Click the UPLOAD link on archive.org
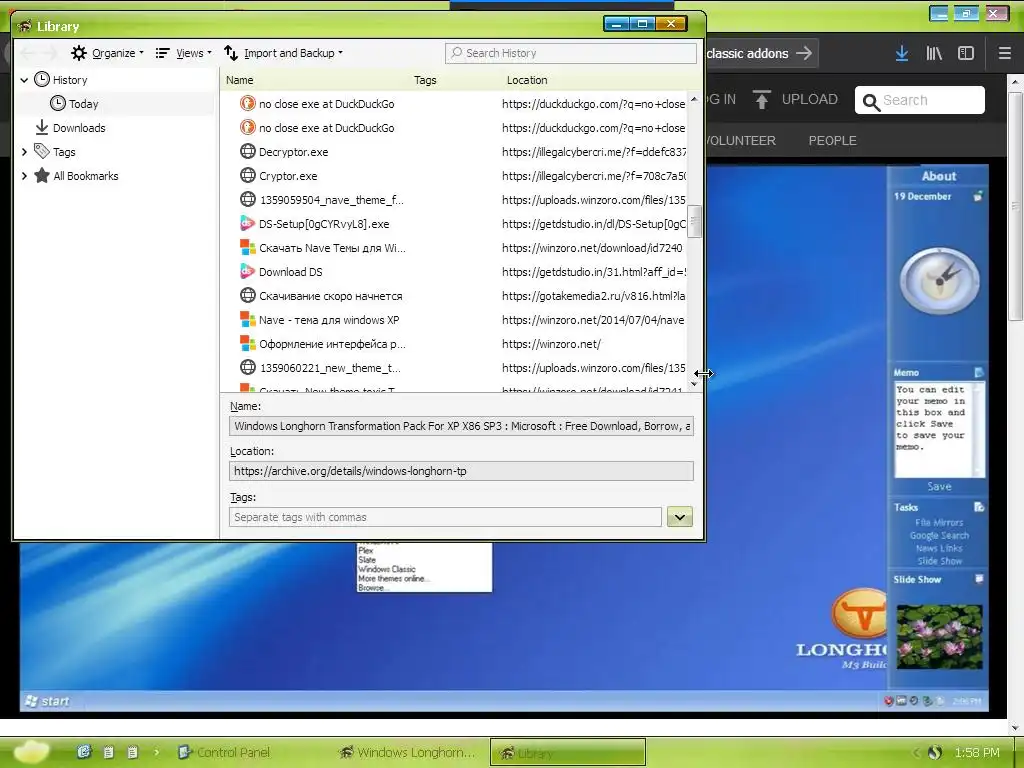Screen dimensions: 1024x768 pyautogui.click(x=795, y=99)
